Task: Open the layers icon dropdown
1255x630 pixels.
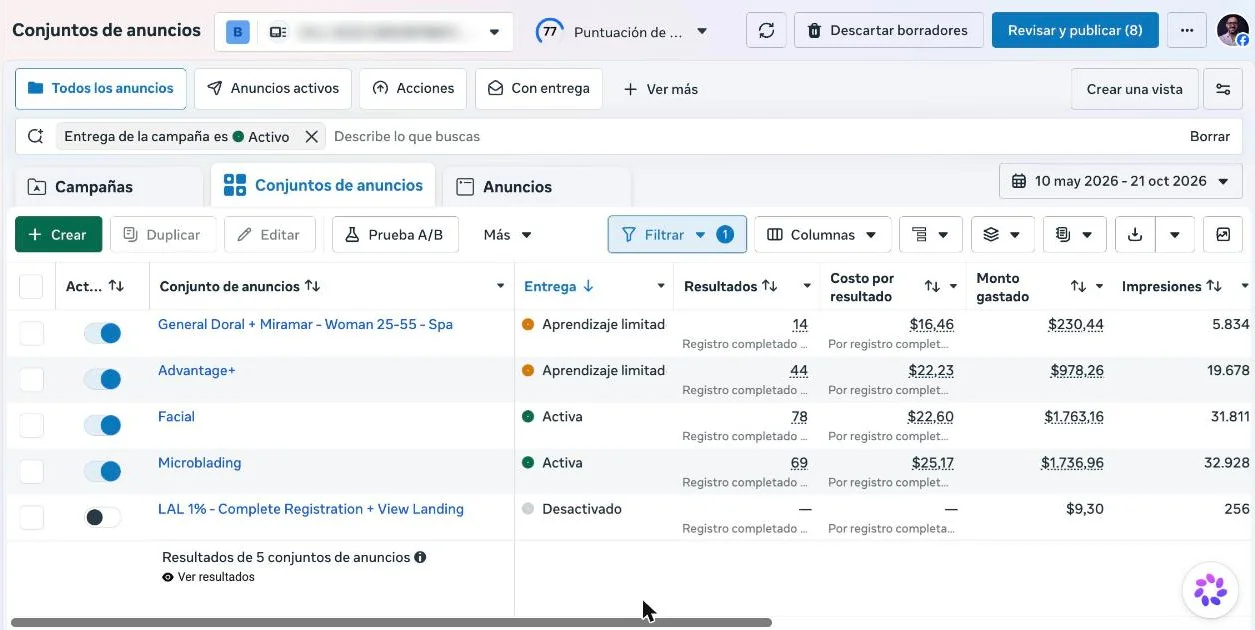Action: pos(1002,235)
